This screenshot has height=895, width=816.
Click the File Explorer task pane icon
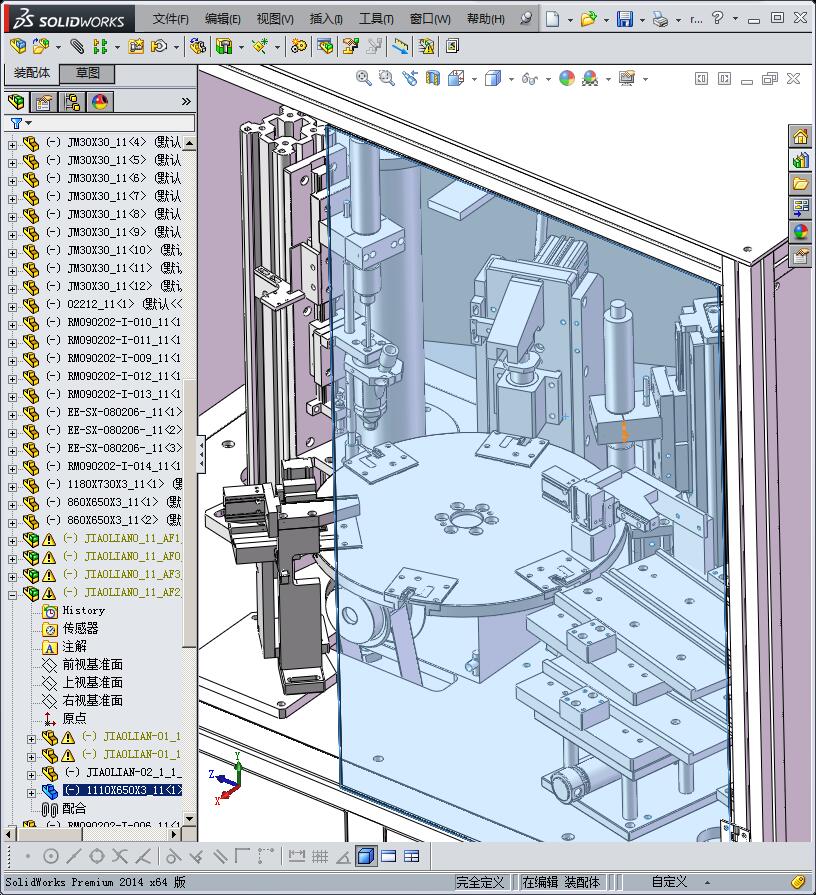pyautogui.click(x=800, y=184)
